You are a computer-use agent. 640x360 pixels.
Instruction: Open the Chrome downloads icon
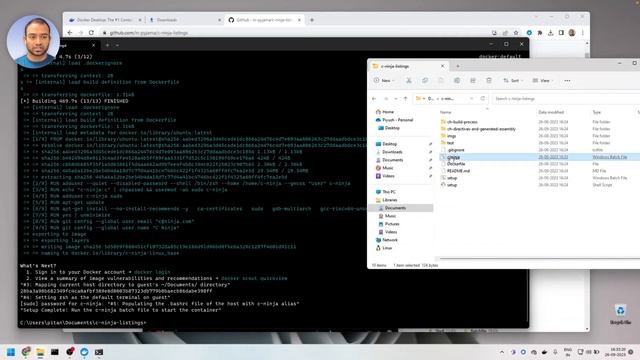(551, 33)
